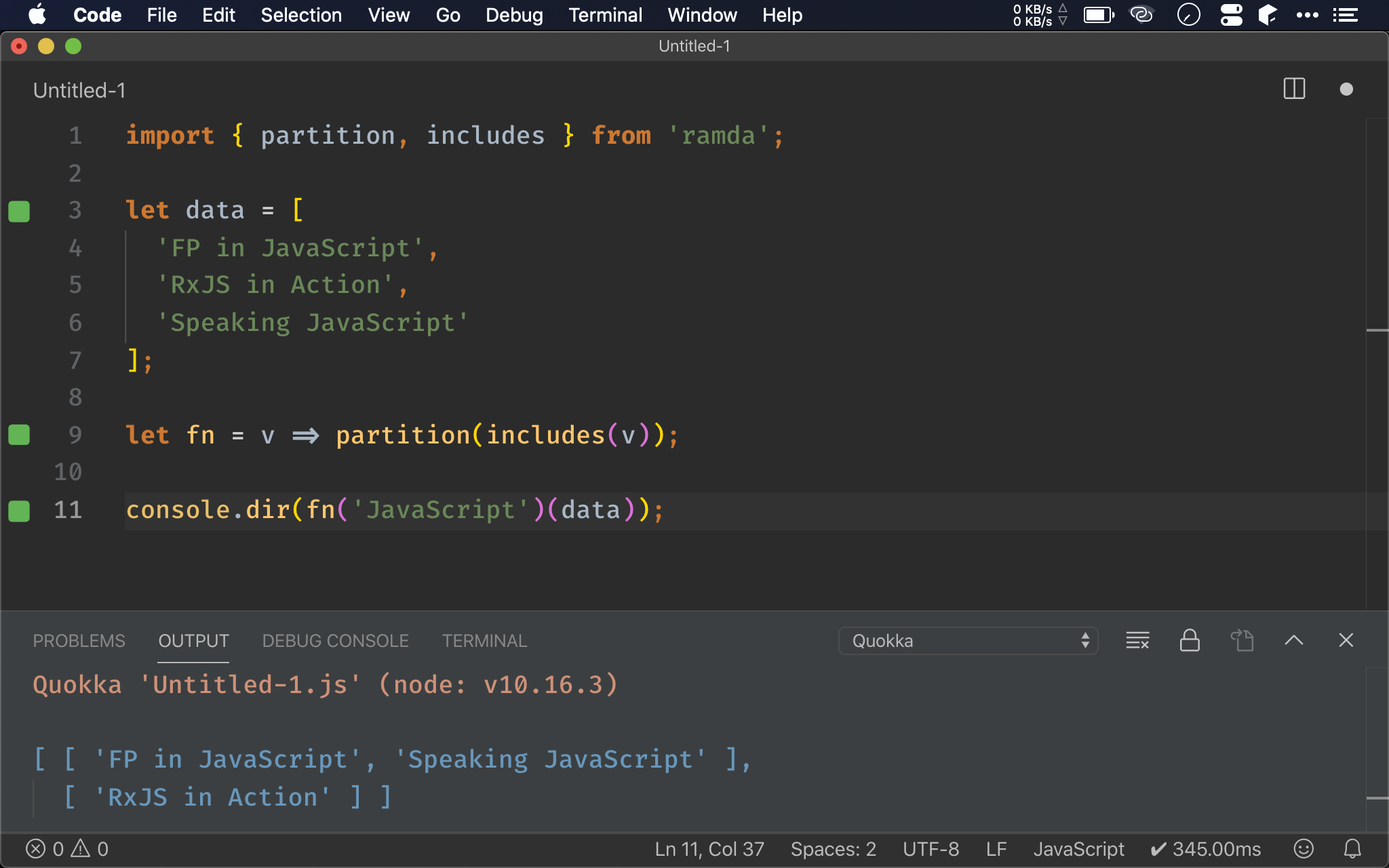Select the OUTPUT tab
Image resolution: width=1389 pixels, height=868 pixels.
[193, 641]
